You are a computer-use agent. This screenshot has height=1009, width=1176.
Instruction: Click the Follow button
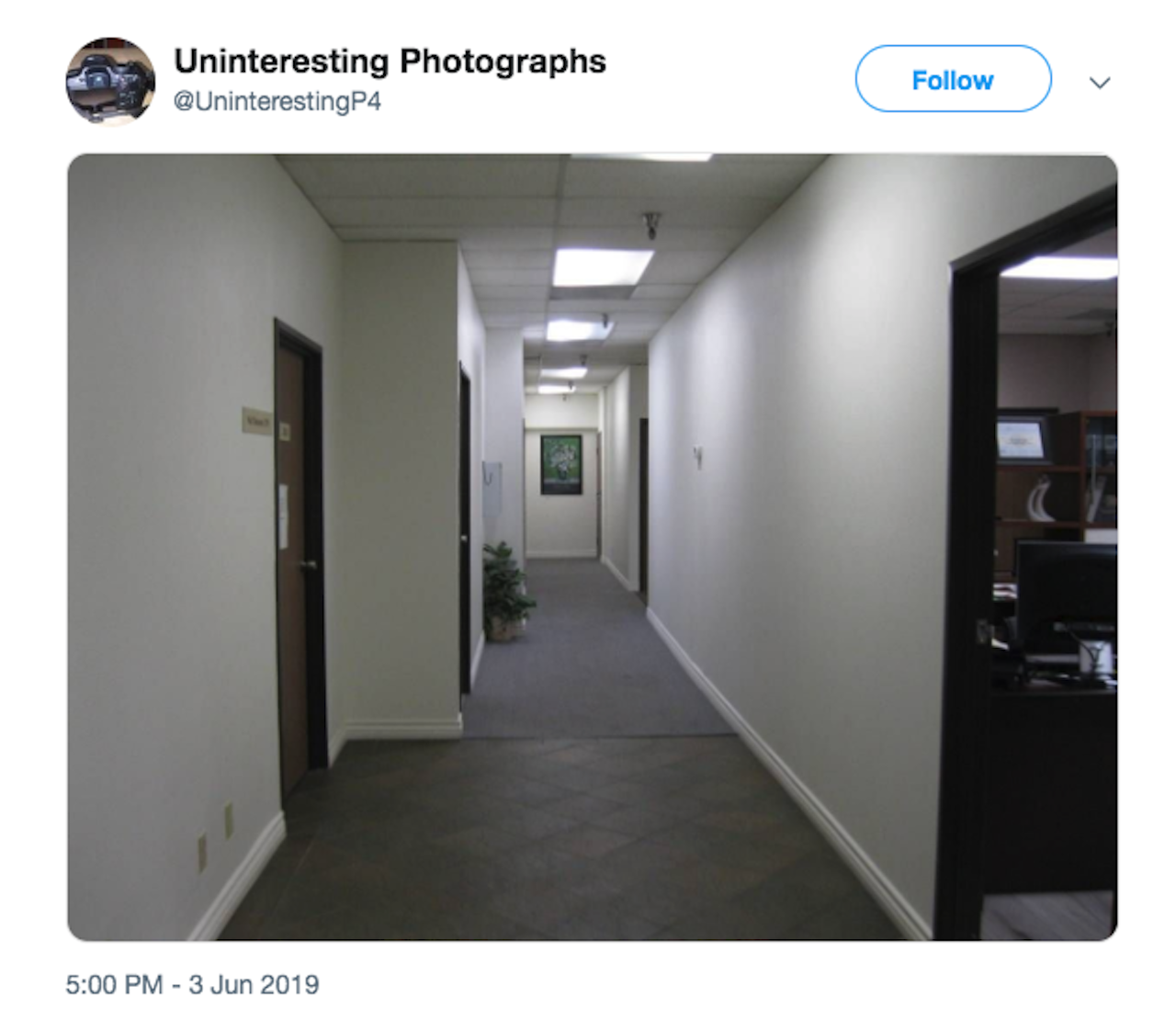953,80
